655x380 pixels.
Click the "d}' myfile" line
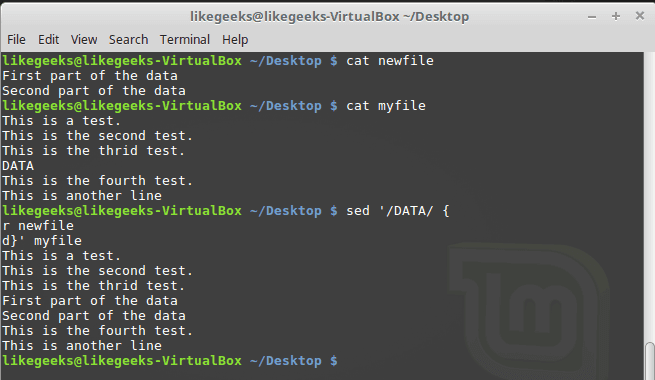coord(42,241)
